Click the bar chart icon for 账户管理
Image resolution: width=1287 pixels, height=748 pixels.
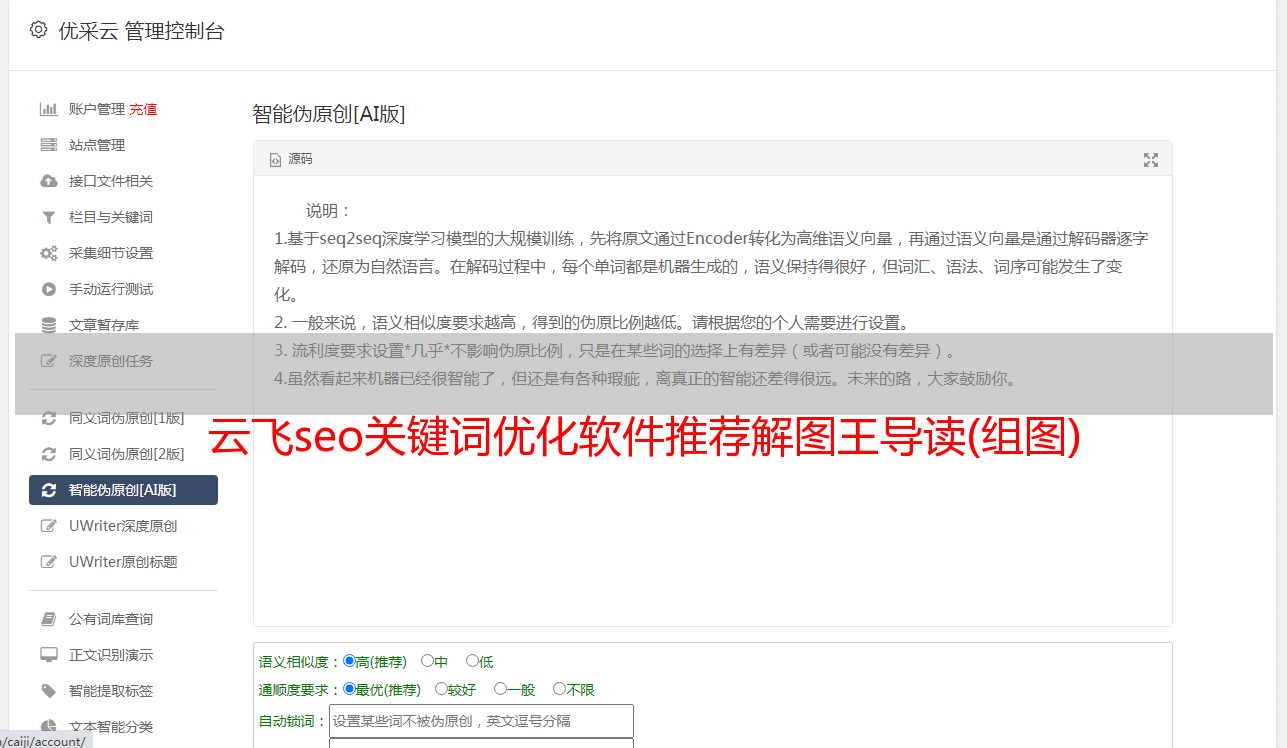tap(48, 109)
